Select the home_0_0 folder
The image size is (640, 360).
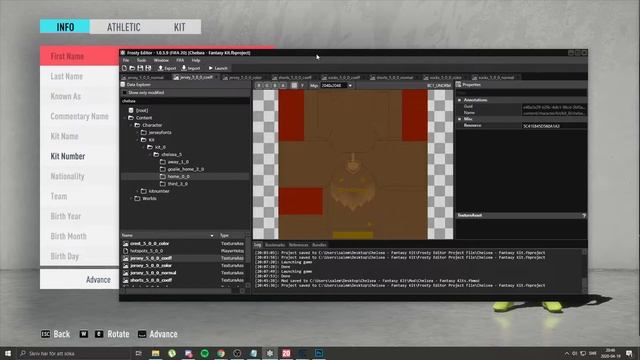pos(175,176)
